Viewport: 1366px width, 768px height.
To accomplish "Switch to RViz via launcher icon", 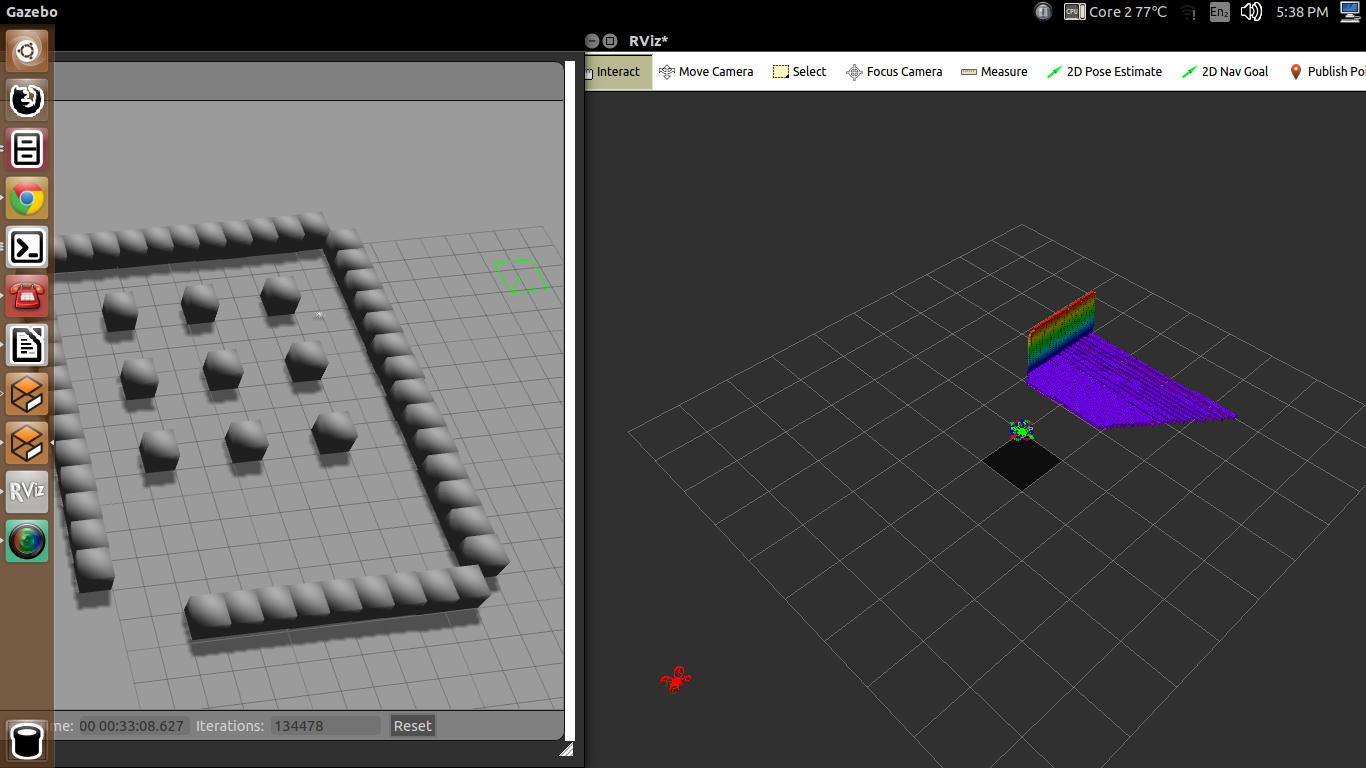I will 27,492.
